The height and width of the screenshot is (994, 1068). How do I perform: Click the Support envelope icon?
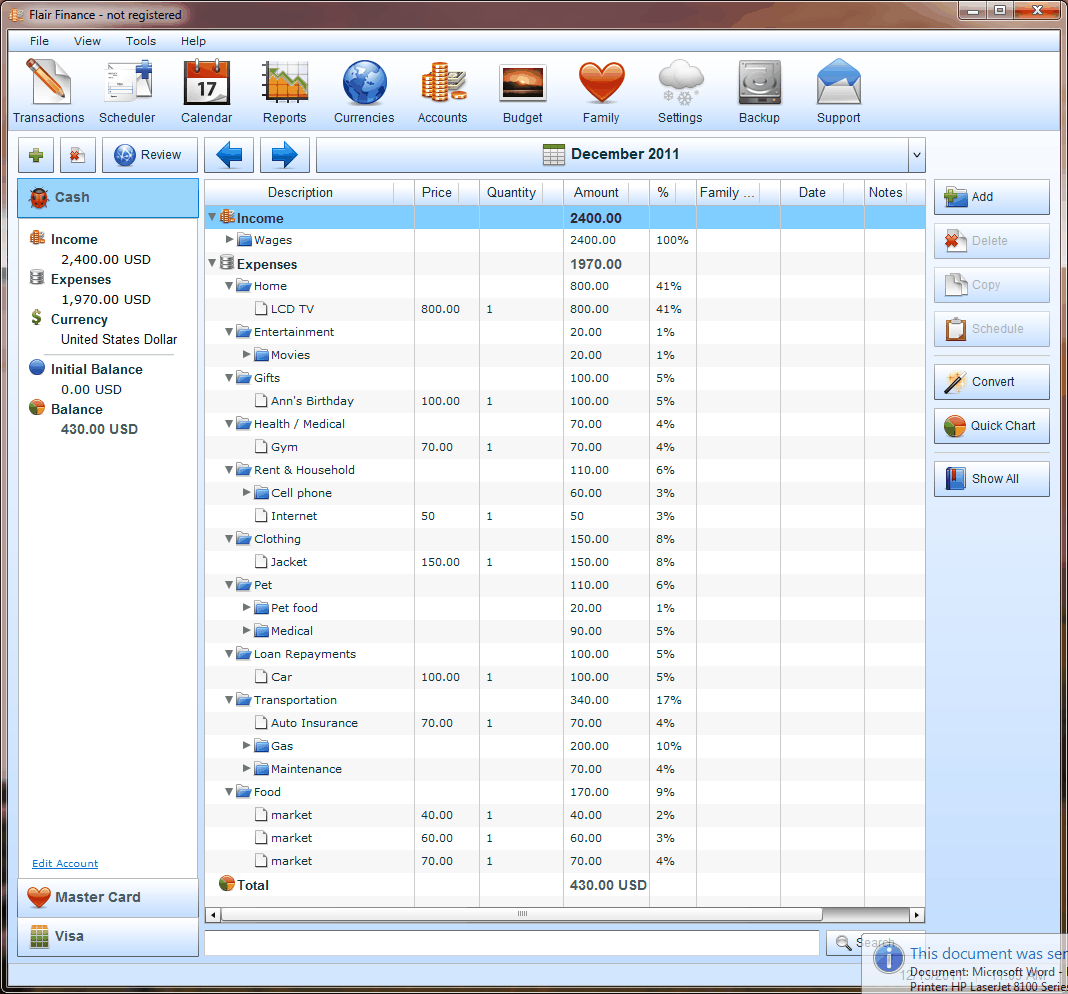tap(838, 84)
